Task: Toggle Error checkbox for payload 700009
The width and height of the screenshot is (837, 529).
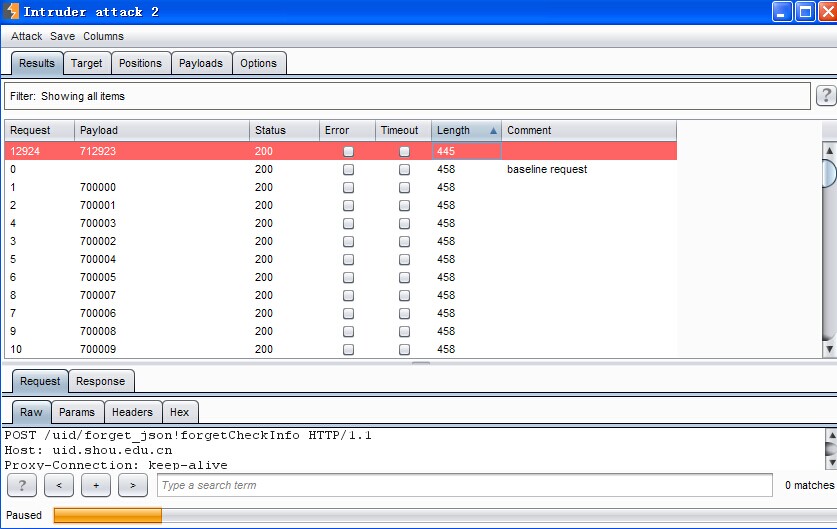Action: click(x=349, y=350)
